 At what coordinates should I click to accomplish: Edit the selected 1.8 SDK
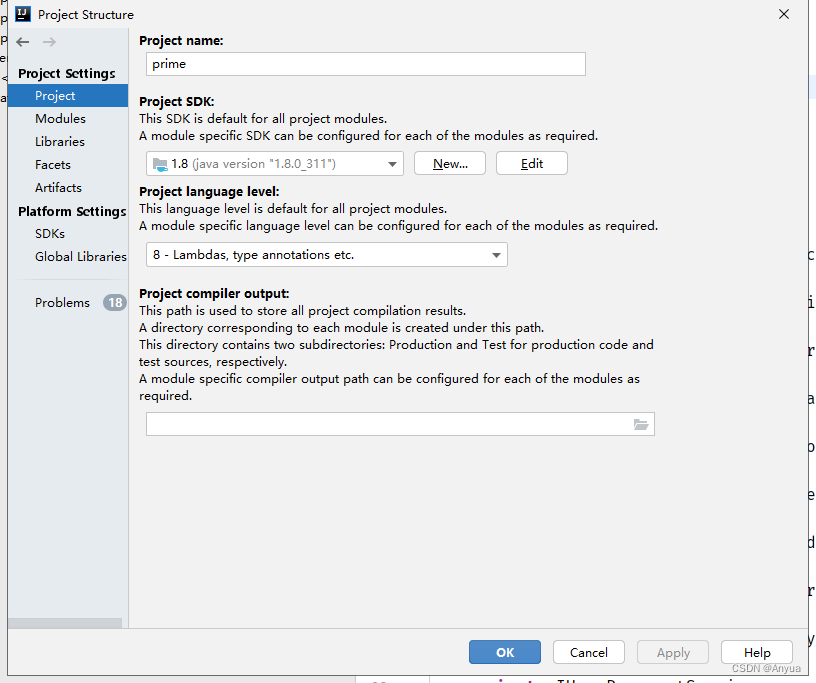pyautogui.click(x=531, y=163)
